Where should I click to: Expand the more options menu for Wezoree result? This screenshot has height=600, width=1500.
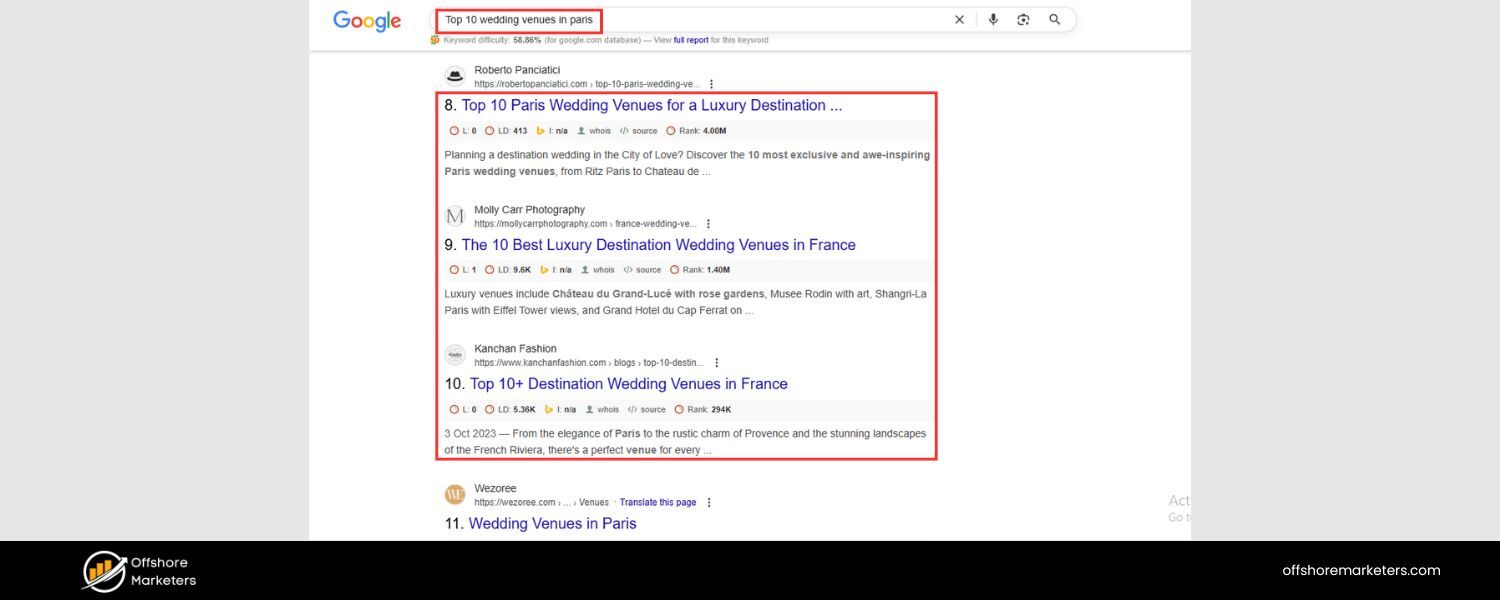coord(709,503)
